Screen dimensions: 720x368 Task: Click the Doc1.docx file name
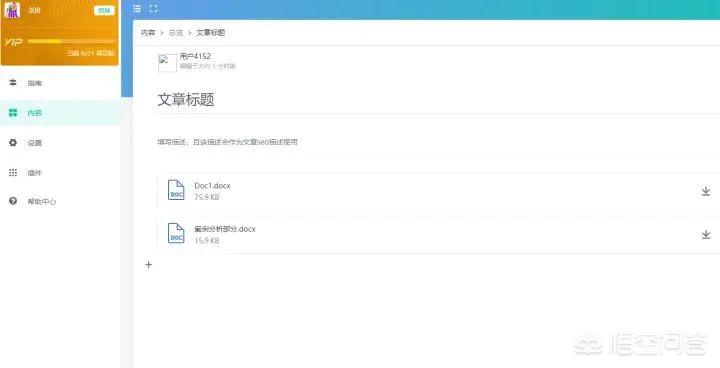pos(212,186)
